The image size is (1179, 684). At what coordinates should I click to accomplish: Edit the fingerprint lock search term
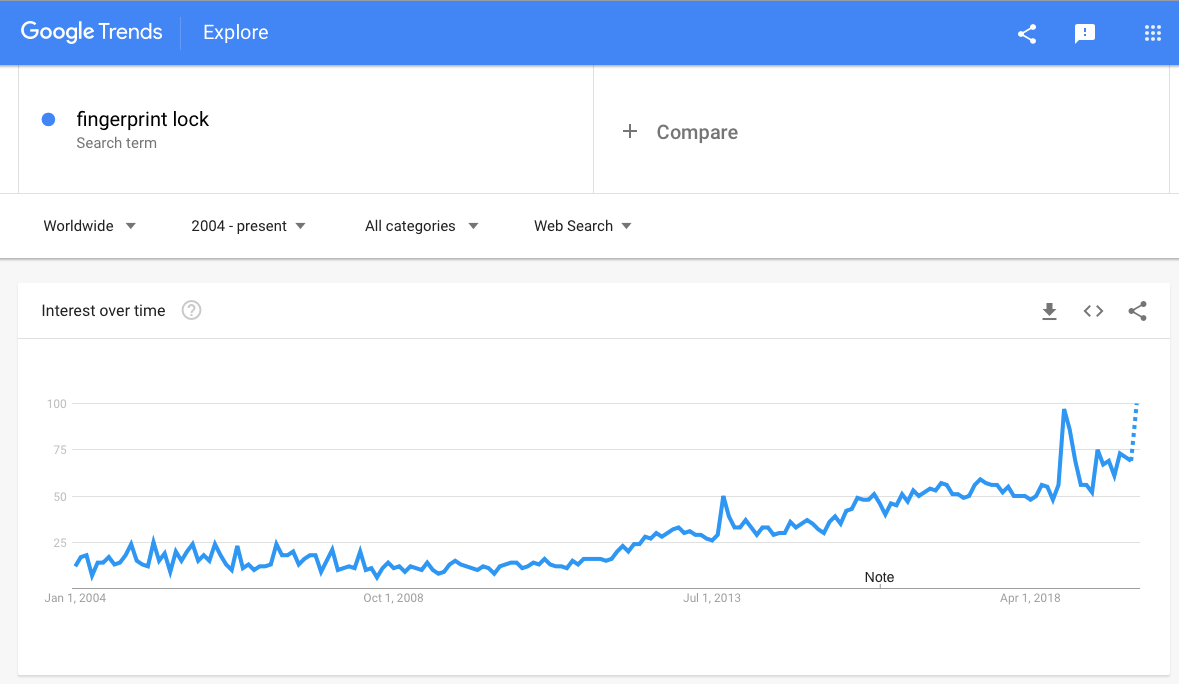143,120
